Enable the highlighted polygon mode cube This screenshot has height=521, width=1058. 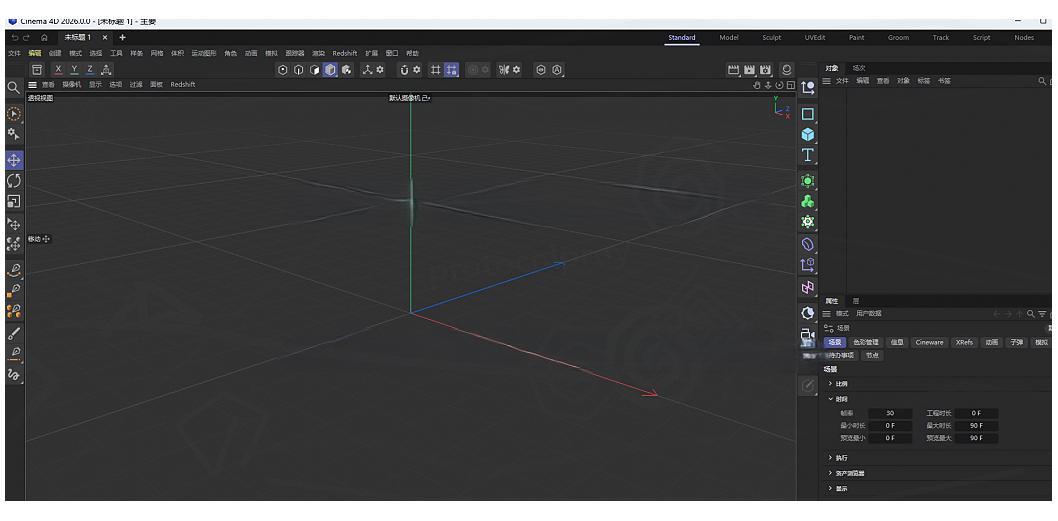(330, 70)
